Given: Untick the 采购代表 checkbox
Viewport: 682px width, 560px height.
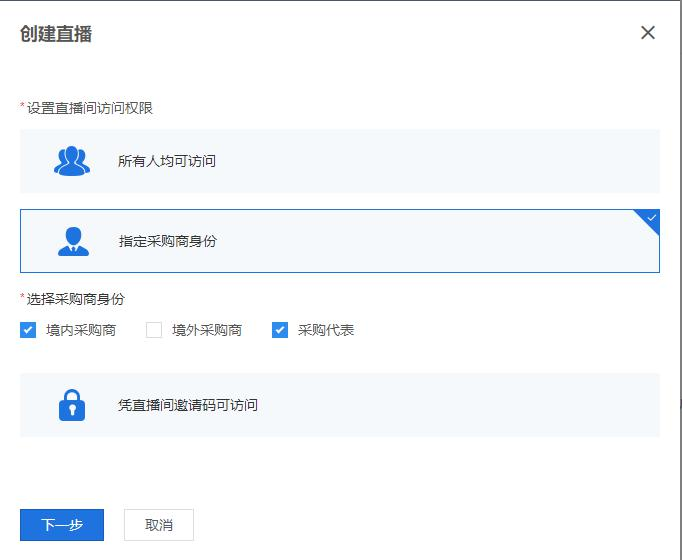Looking at the screenshot, I should click(280, 330).
